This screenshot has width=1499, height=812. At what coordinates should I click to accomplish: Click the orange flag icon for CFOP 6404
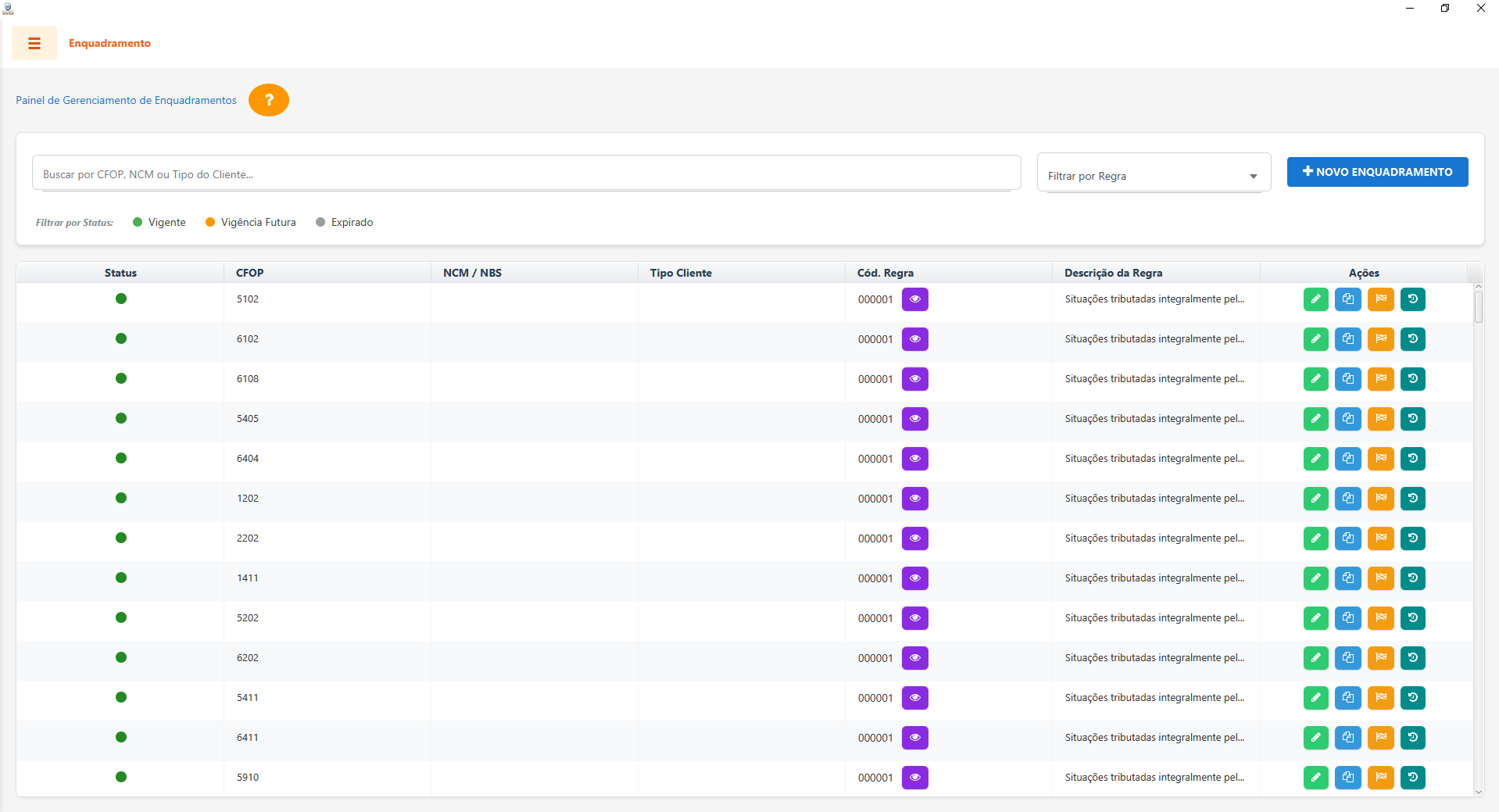(x=1381, y=459)
